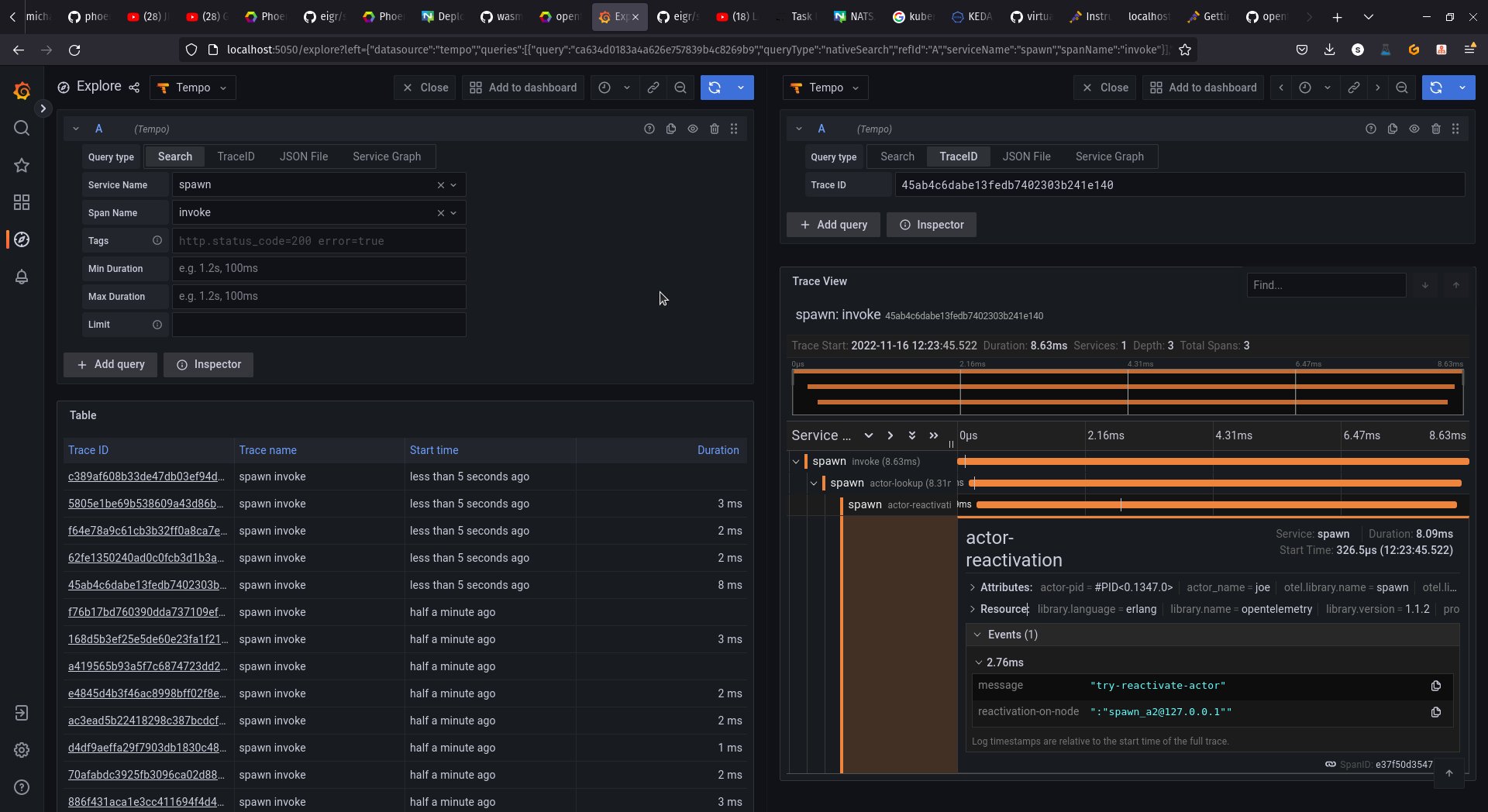Delete query A in right pane
1488x812 pixels.
coord(1436,129)
